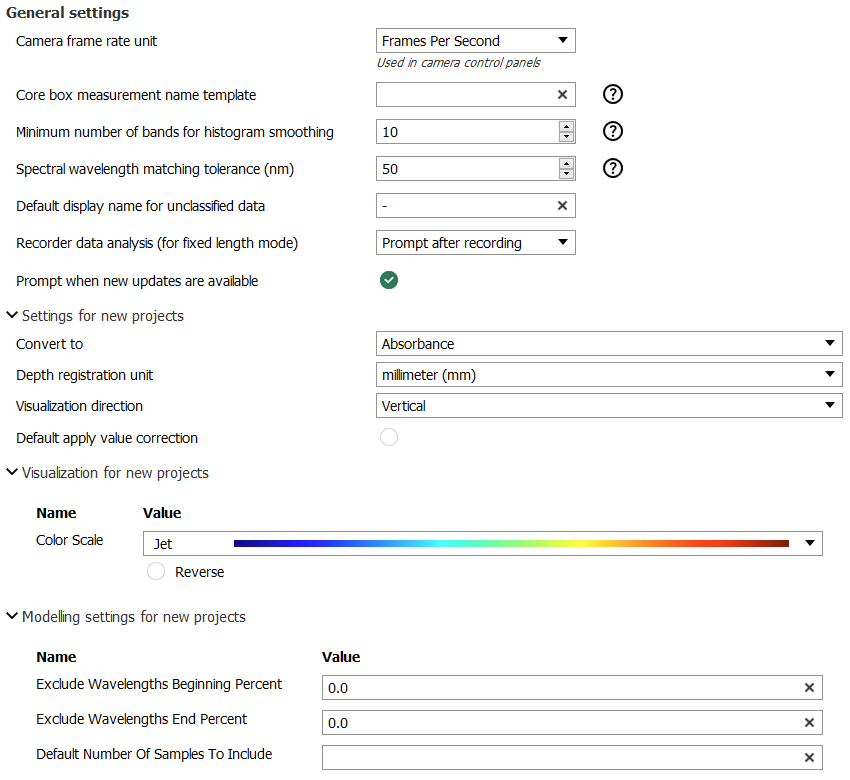Clear Exclude Wavelengths End Percent value
The width and height of the screenshot is (850, 780).
pos(809,723)
